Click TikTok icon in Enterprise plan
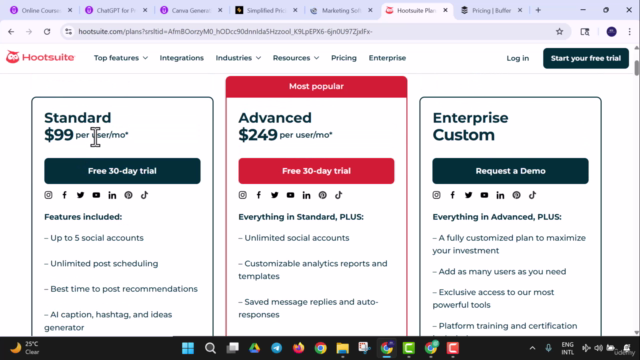 (533, 195)
